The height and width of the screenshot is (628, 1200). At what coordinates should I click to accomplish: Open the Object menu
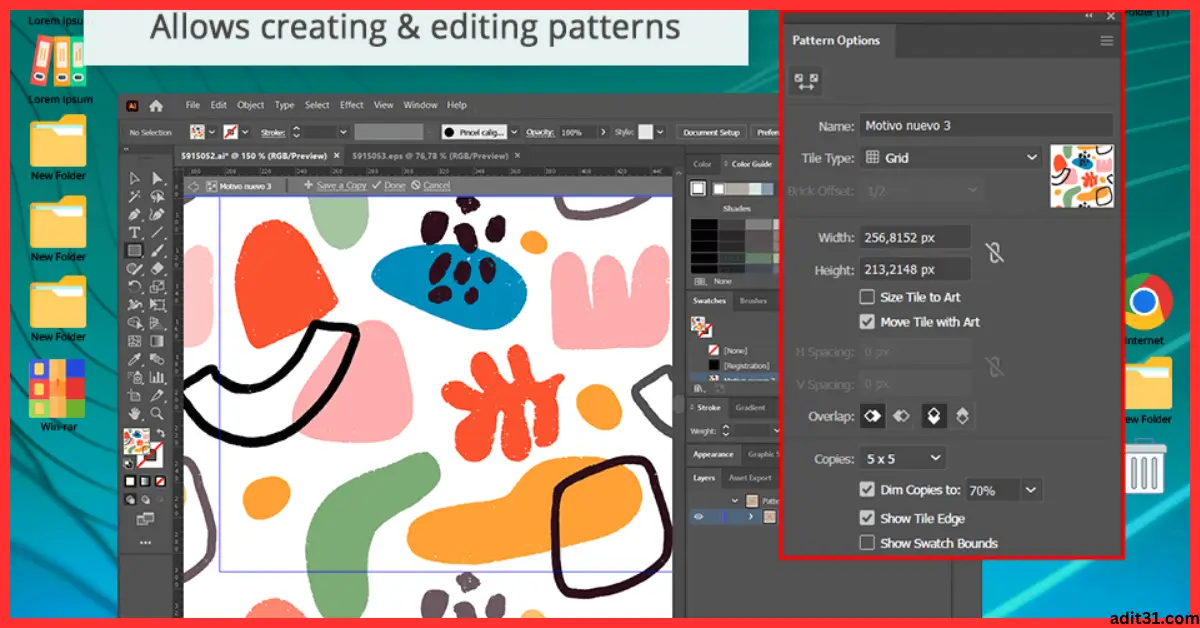point(251,105)
